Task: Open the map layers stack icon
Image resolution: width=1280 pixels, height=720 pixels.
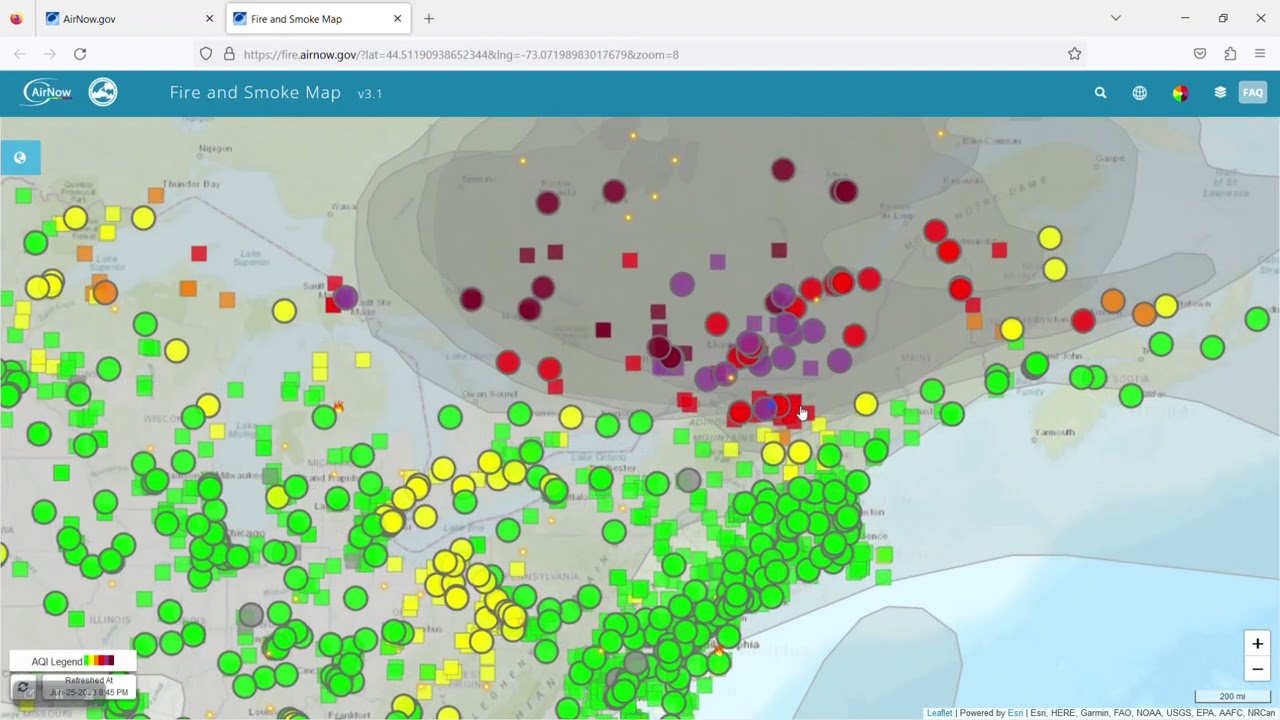Action: coord(1220,93)
